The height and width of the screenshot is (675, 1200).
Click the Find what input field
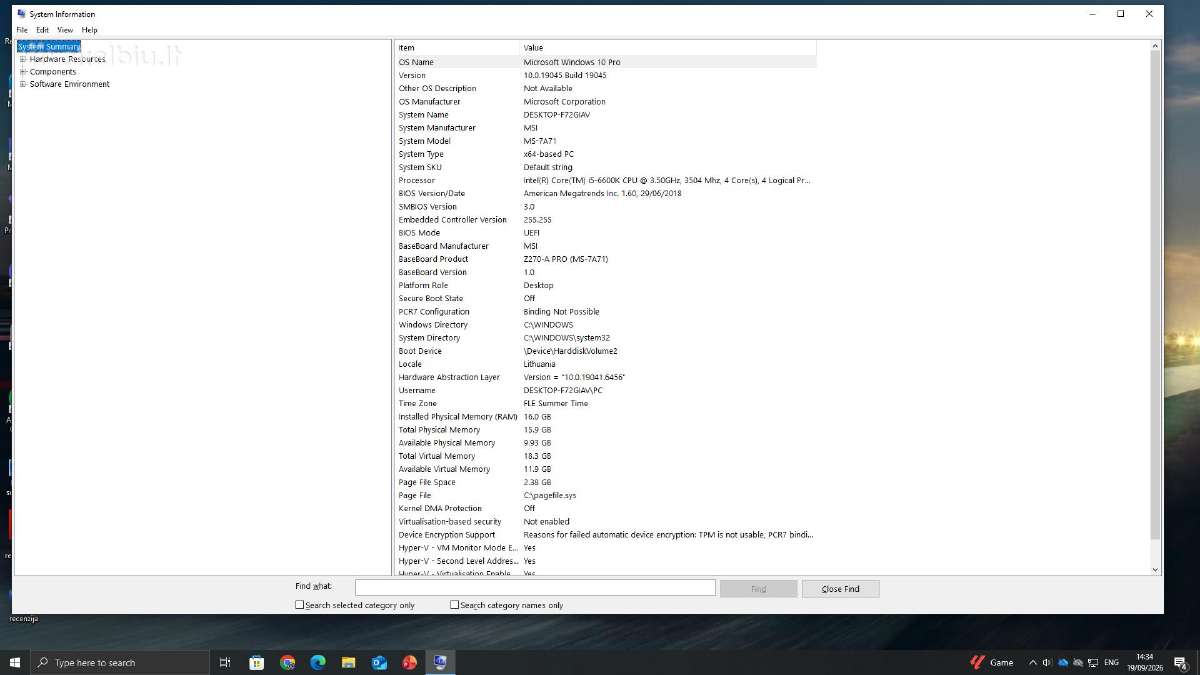535,588
